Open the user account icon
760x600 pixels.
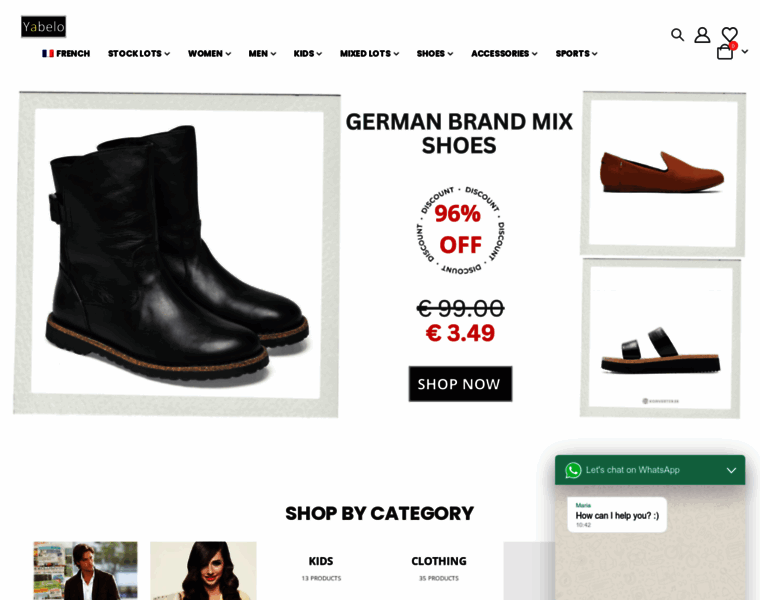pyautogui.click(x=702, y=35)
